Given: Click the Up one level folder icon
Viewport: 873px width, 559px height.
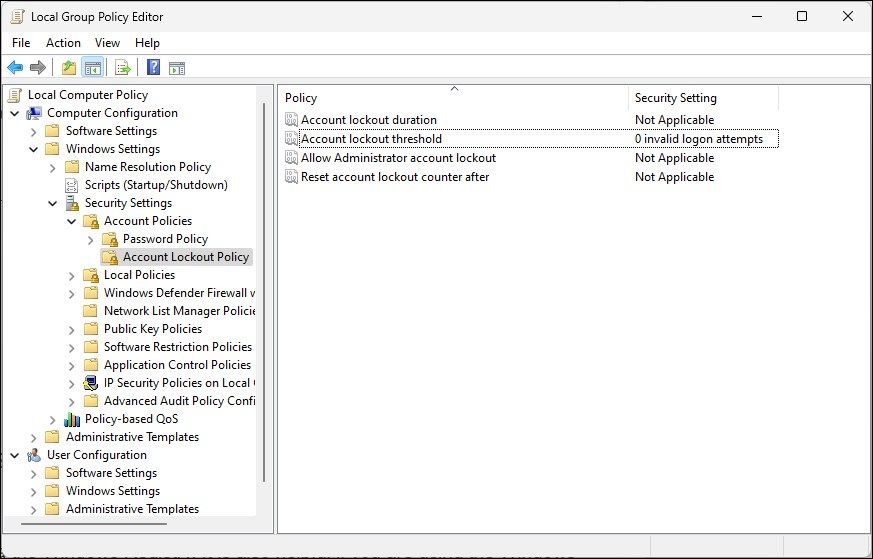Looking at the screenshot, I should coord(68,68).
